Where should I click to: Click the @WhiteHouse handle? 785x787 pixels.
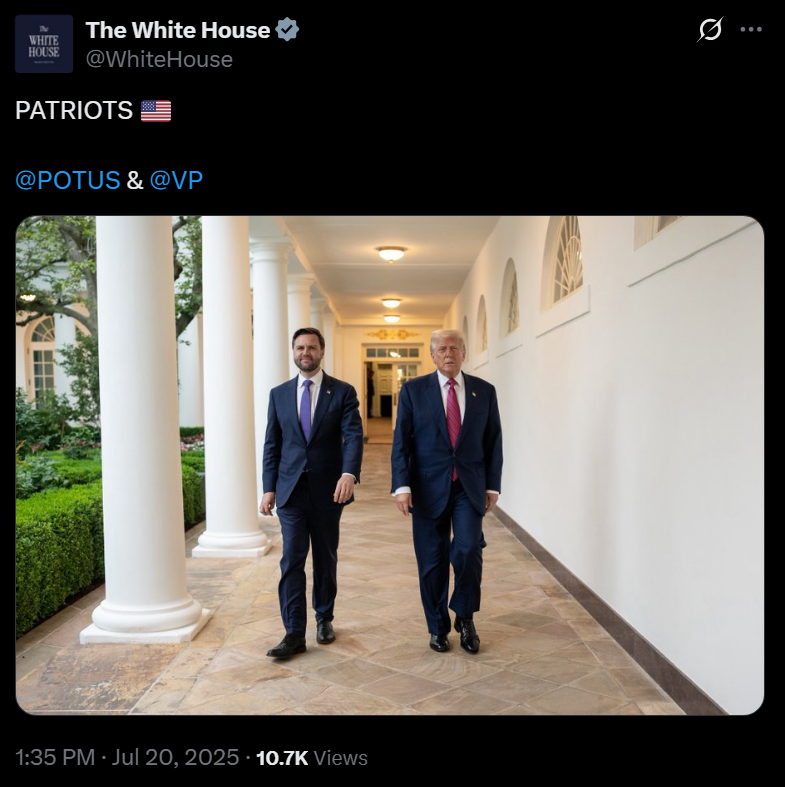point(159,60)
